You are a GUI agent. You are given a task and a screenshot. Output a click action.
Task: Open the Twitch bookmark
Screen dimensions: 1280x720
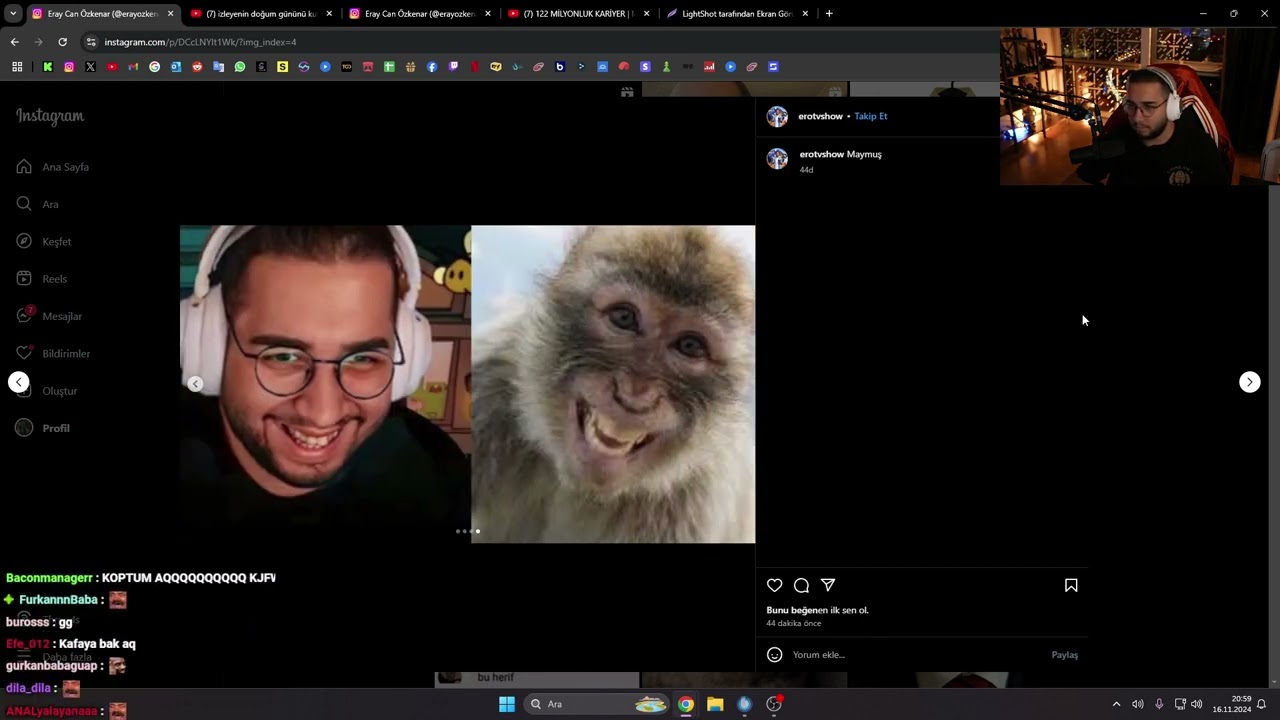coord(453,67)
